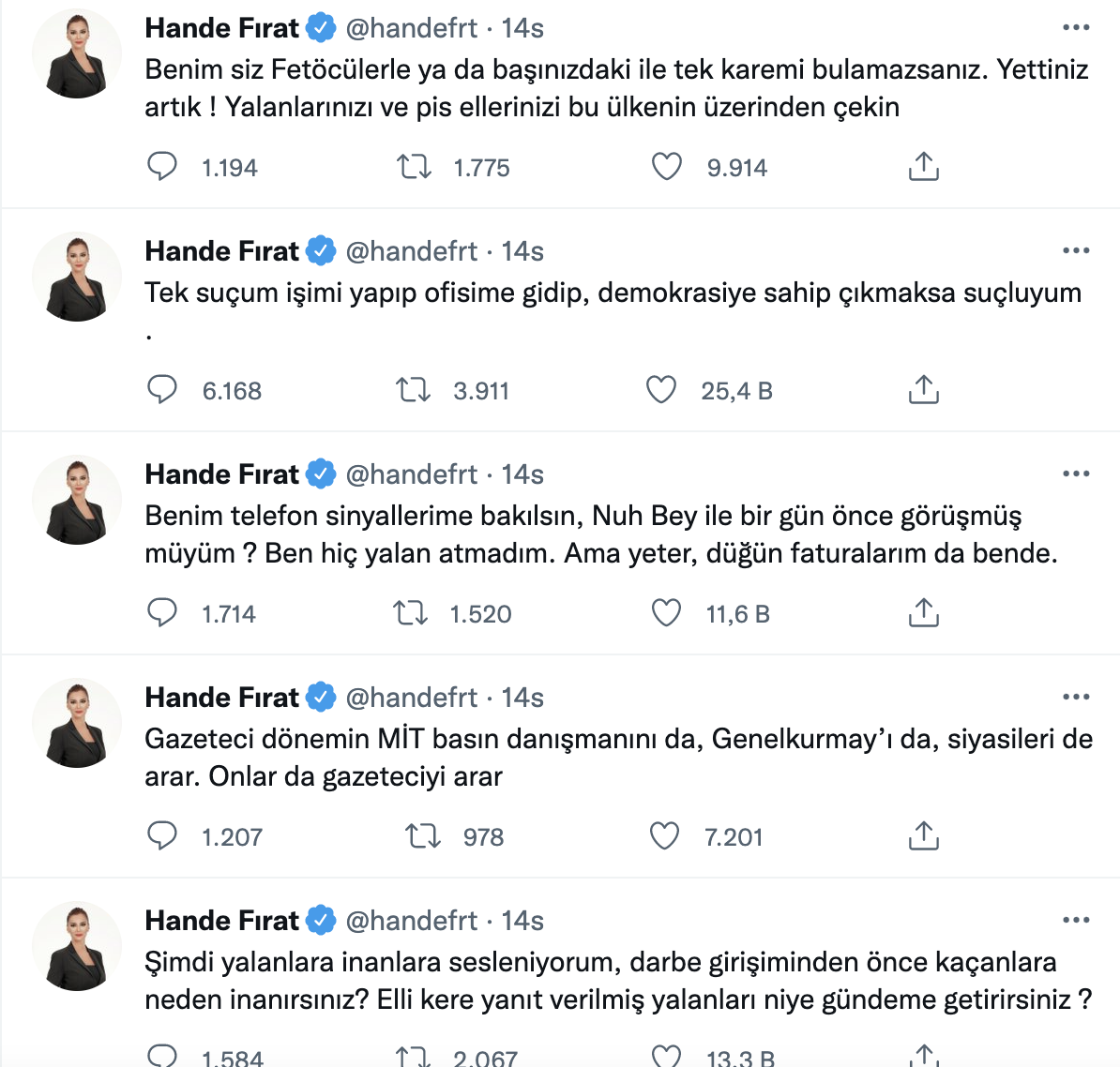Like the tweet with 25,4 B likes
1120x1067 pixels.
click(x=661, y=390)
